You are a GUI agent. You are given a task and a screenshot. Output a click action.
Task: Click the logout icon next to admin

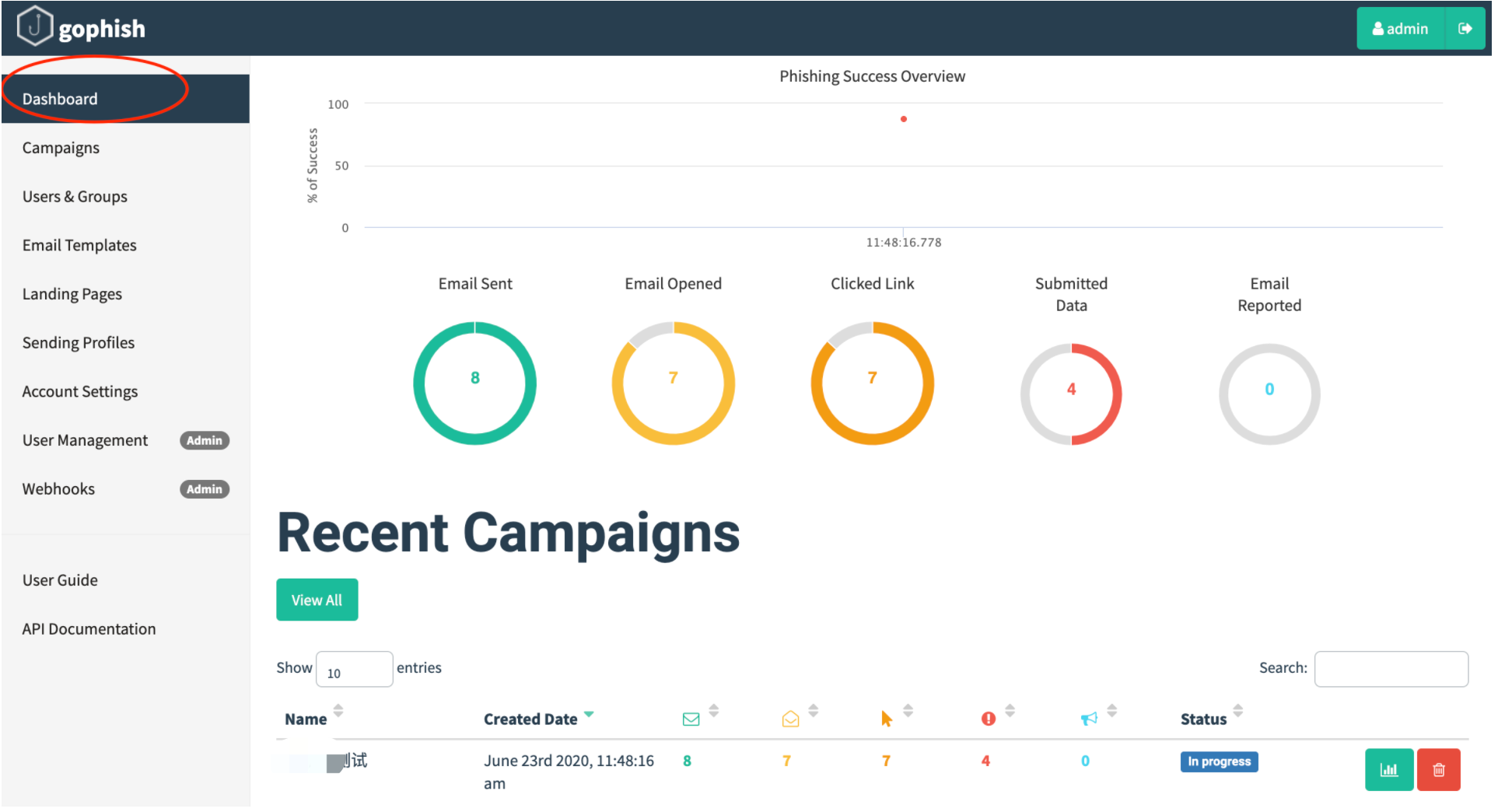coord(1465,29)
